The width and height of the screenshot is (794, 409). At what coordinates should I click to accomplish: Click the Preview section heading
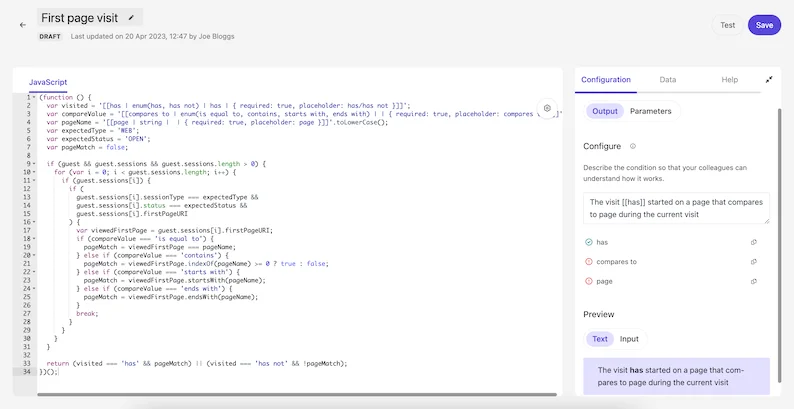(x=599, y=314)
